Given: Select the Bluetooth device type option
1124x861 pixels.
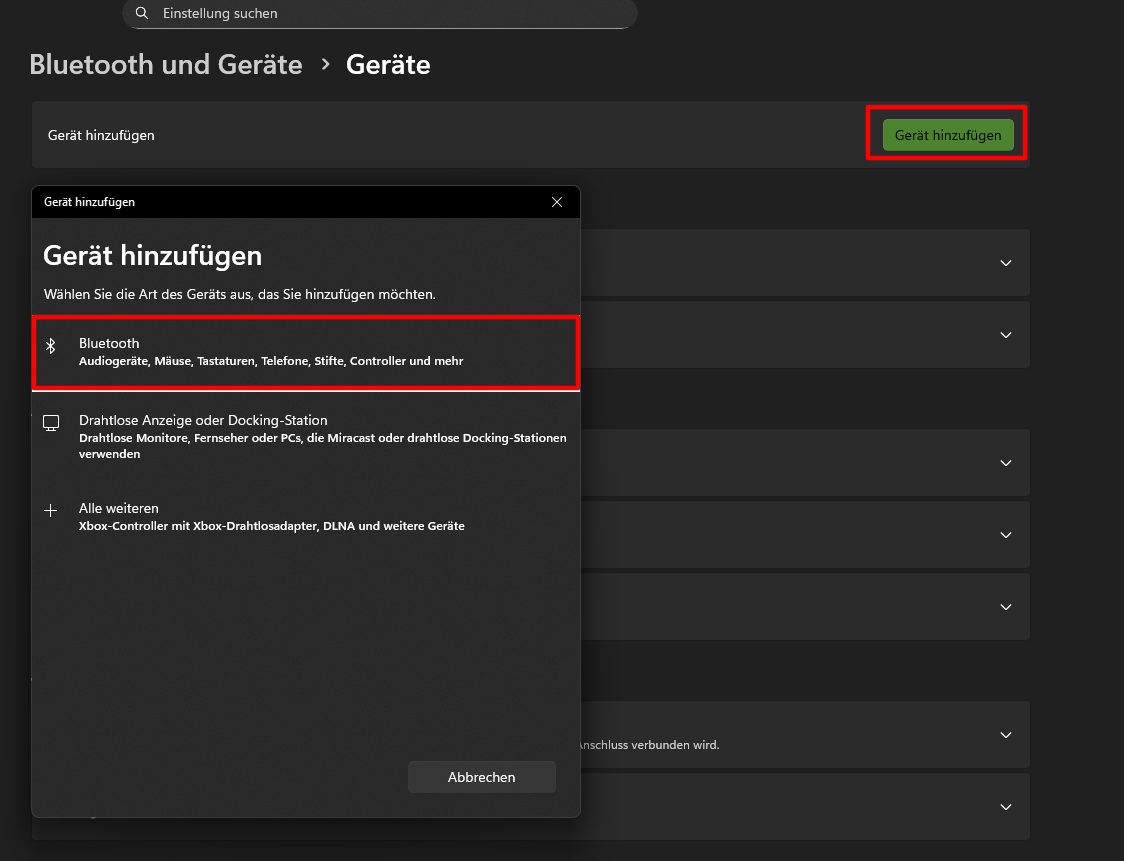Looking at the screenshot, I should click(306, 352).
